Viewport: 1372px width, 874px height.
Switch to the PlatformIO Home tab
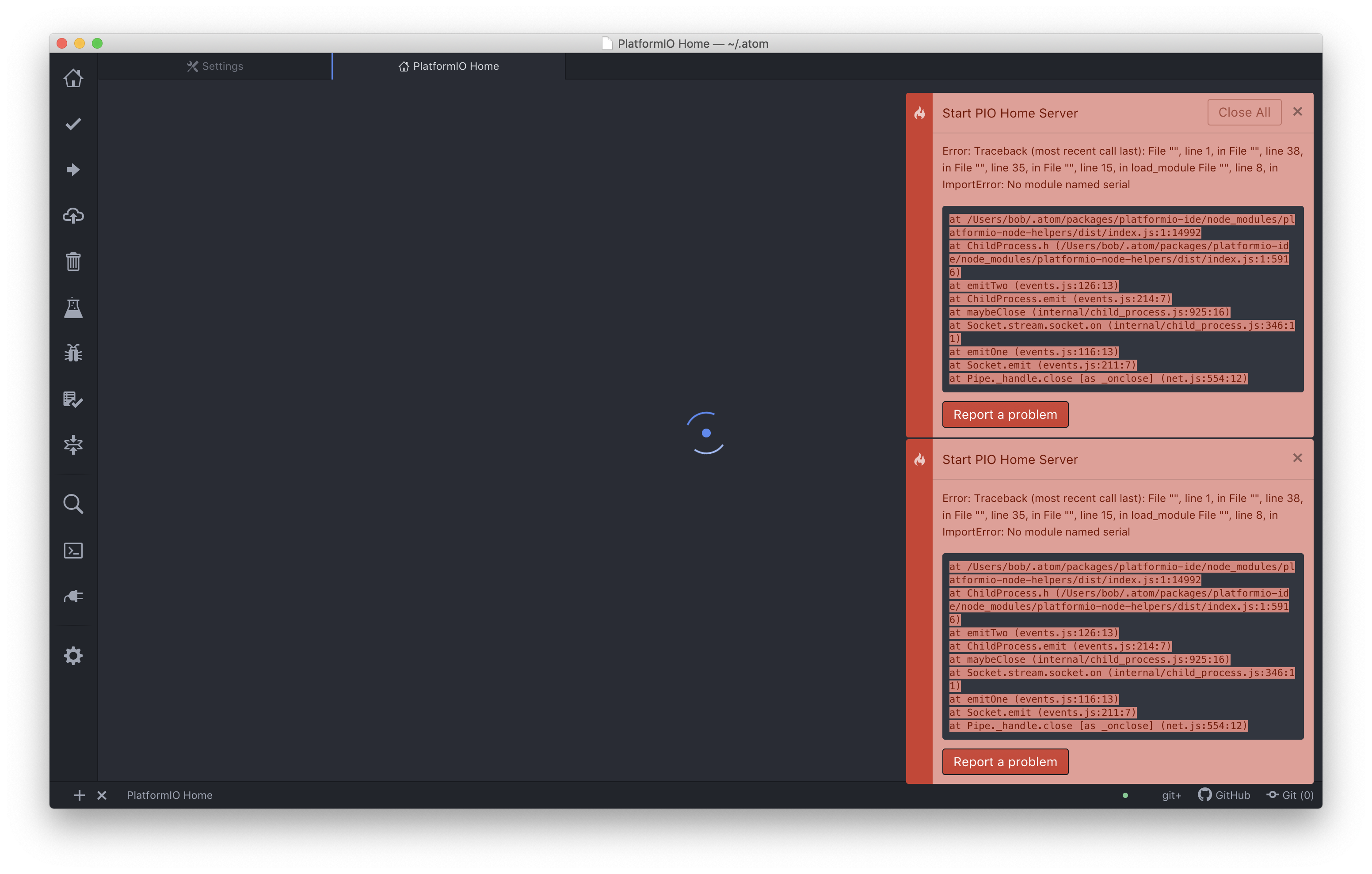pos(449,66)
